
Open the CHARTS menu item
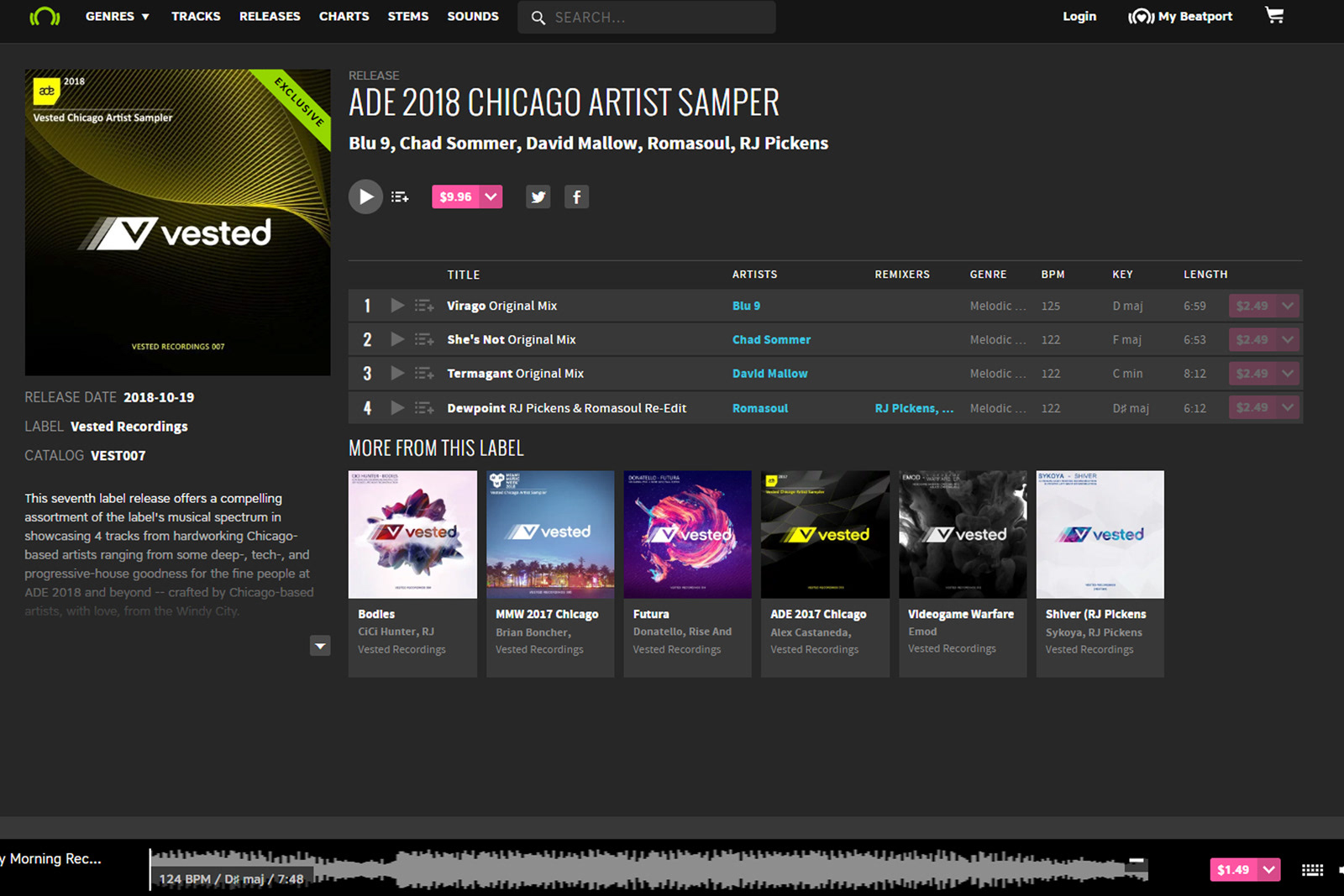[x=344, y=16]
